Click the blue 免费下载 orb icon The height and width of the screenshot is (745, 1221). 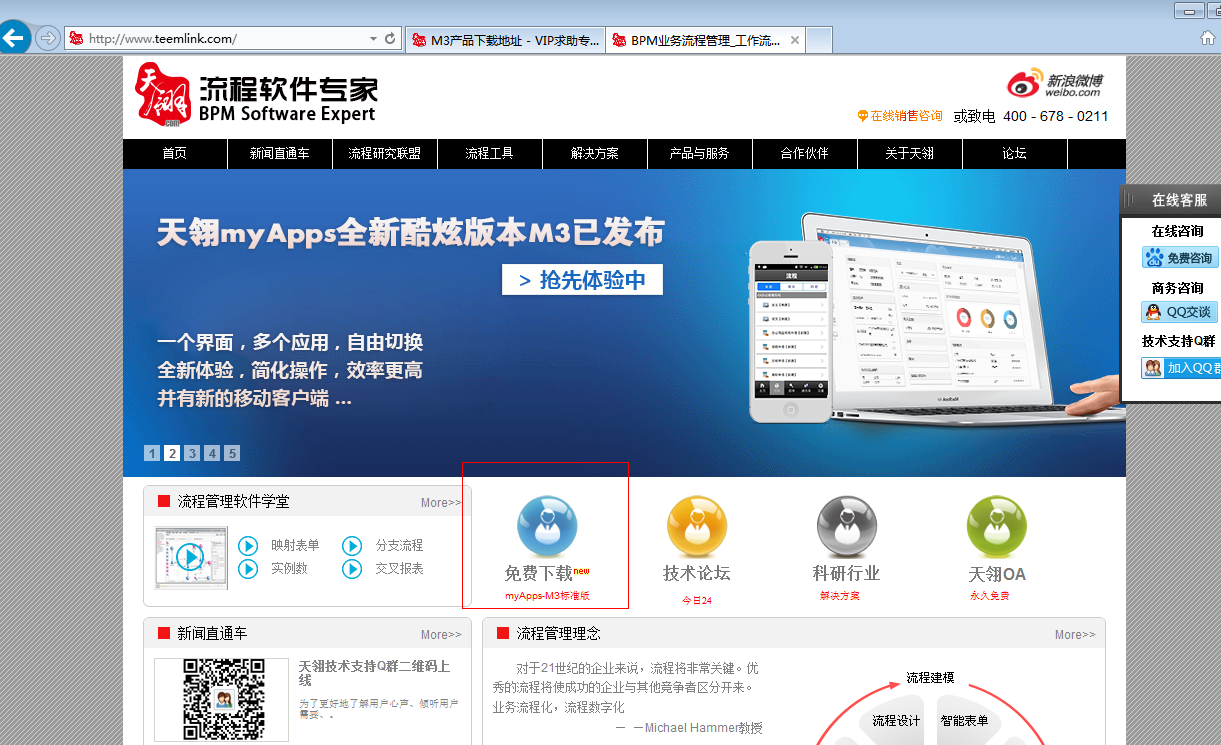coord(547,526)
